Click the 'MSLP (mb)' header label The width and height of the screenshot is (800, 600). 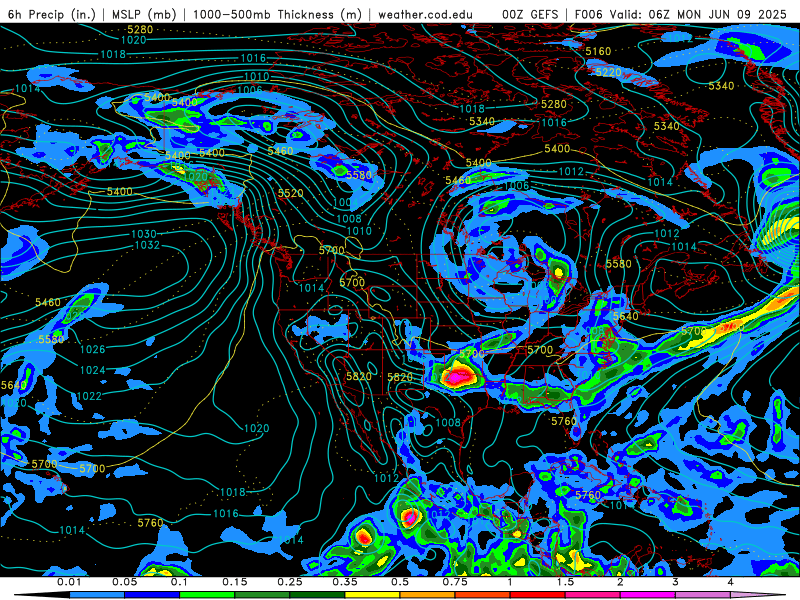coord(144,14)
